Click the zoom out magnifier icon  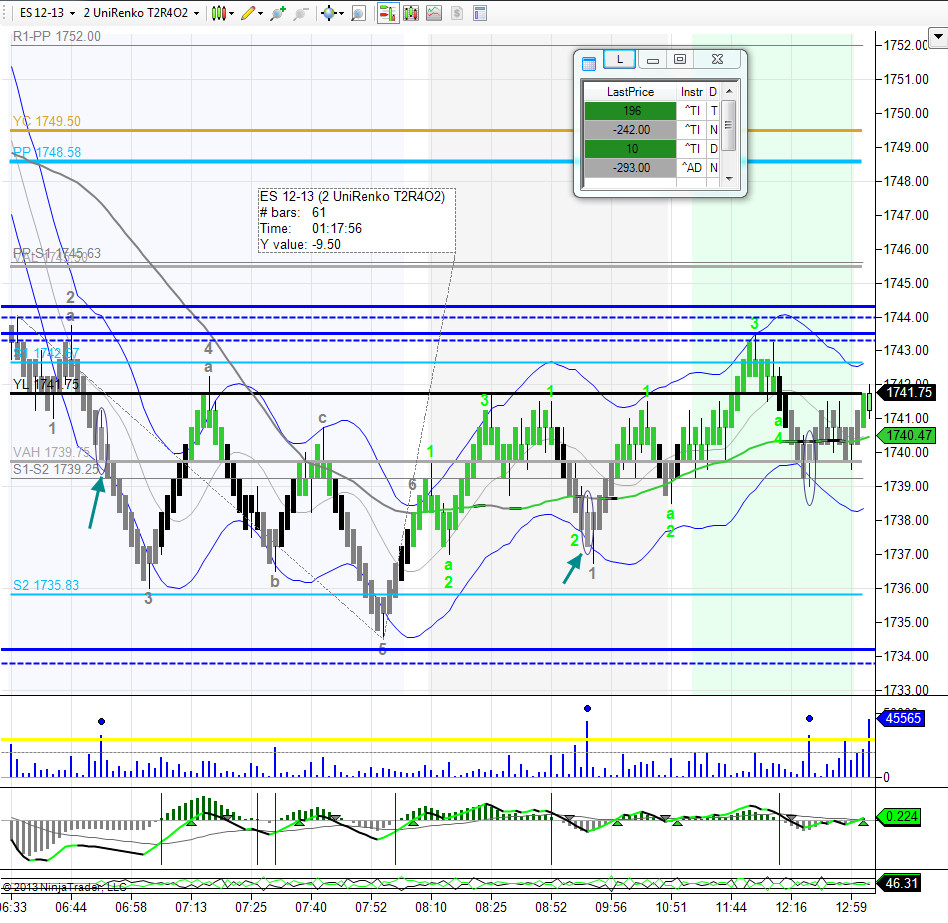(300, 13)
